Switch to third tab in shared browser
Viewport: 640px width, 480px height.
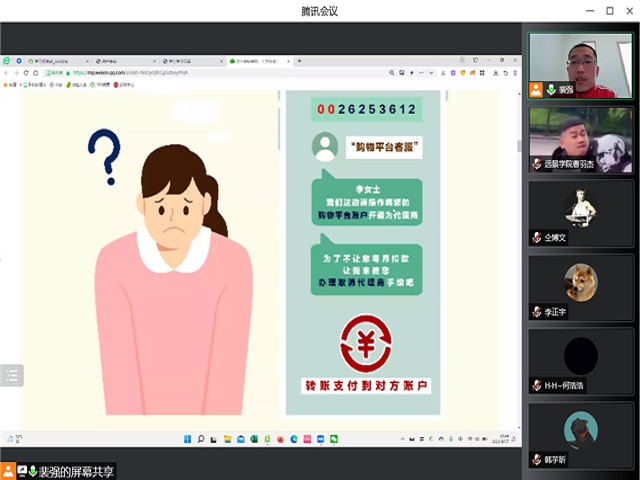(x=193, y=61)
